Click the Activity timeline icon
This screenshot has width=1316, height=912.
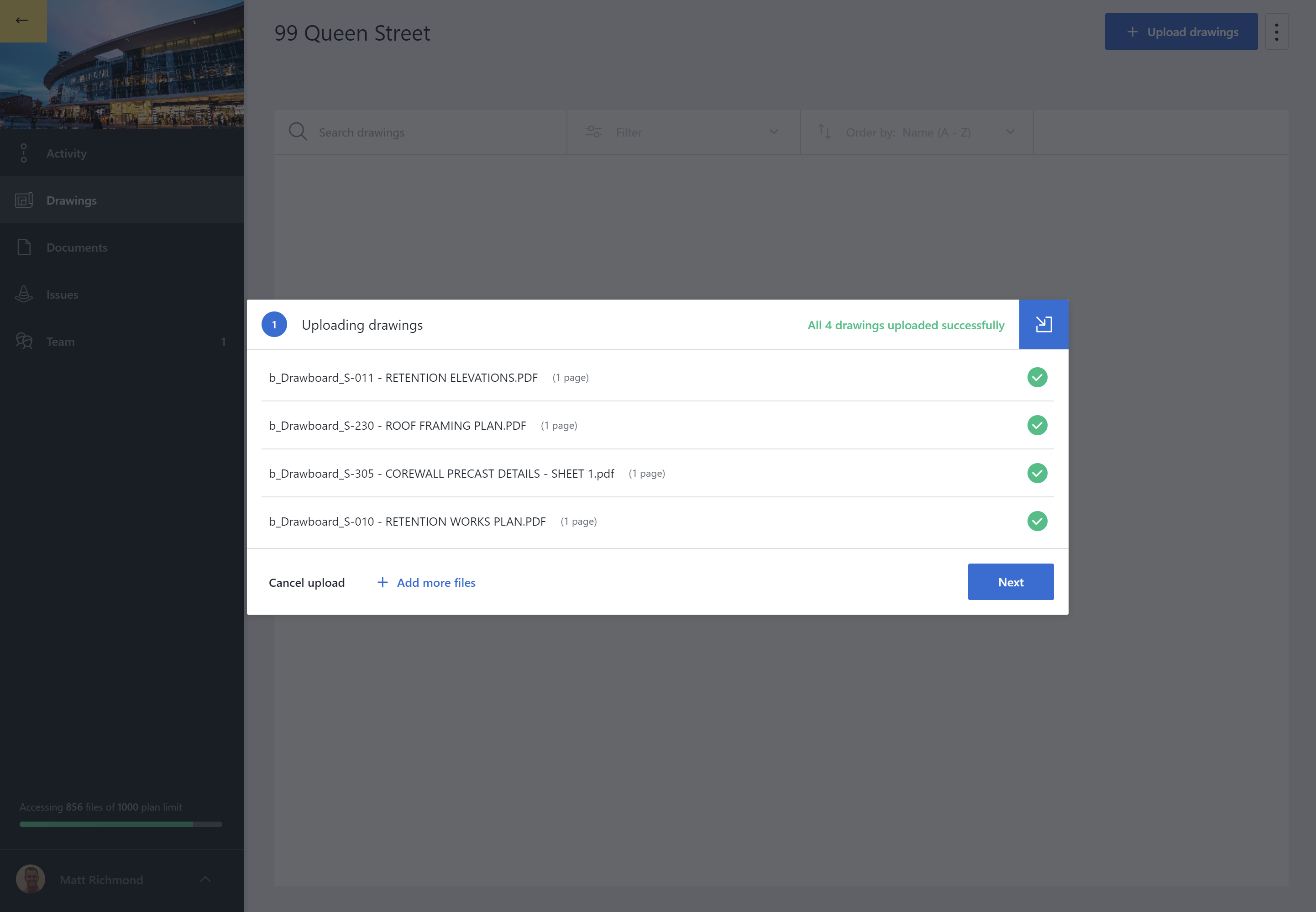23,153
